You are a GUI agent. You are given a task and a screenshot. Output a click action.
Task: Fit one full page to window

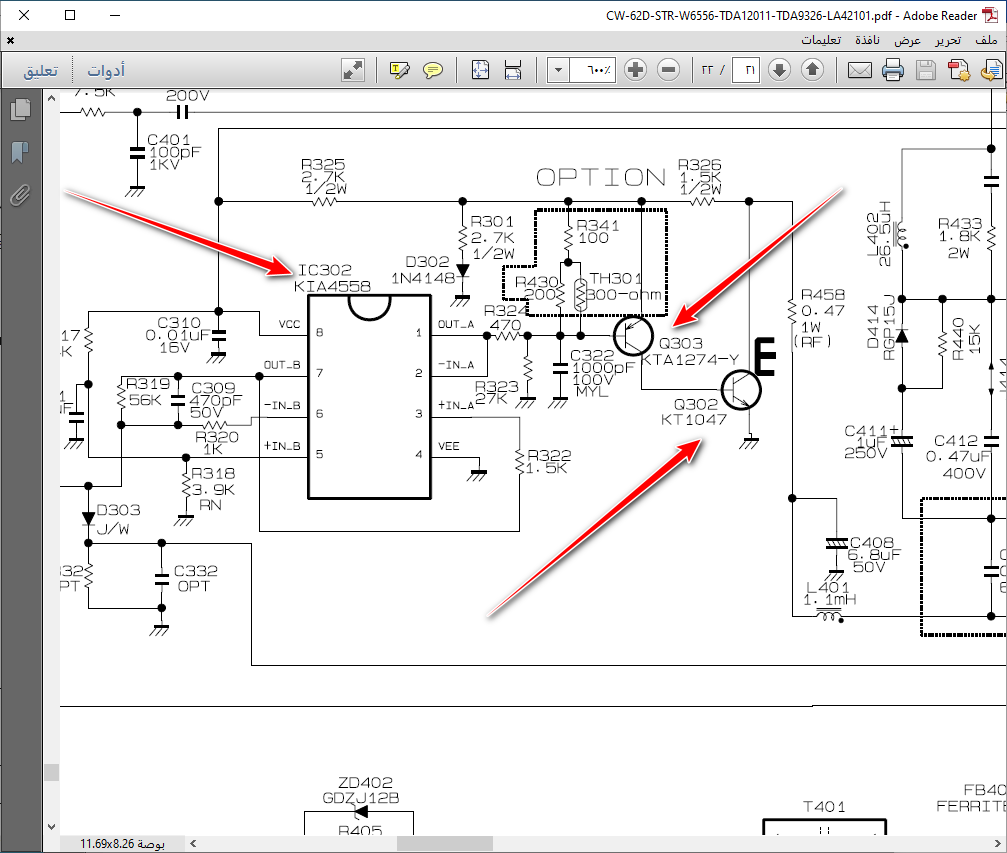(x=480, y=70)
